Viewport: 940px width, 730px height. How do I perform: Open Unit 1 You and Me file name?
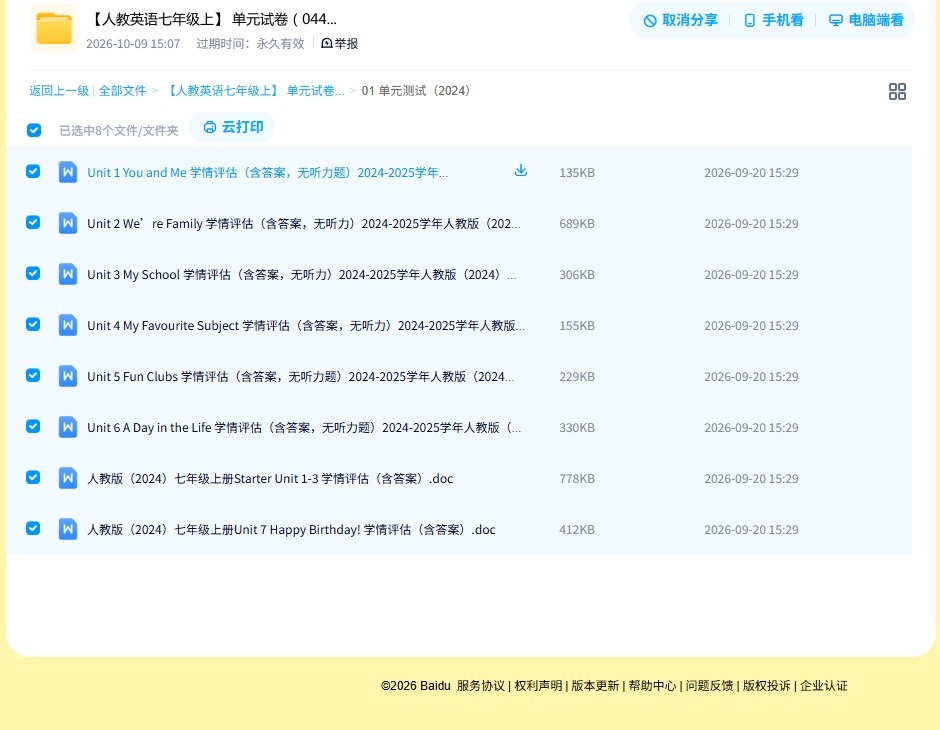[x=267, y=173]
